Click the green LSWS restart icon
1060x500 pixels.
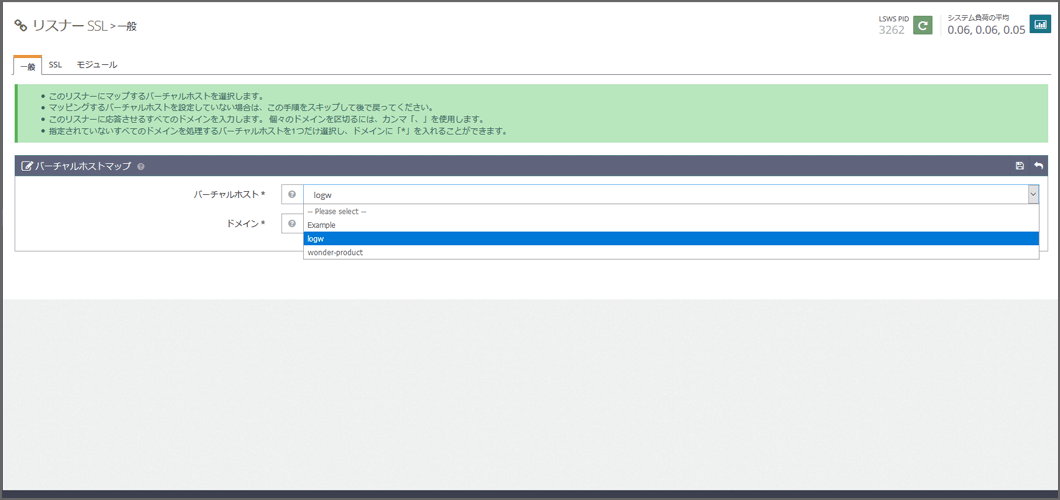click(922, 25)
